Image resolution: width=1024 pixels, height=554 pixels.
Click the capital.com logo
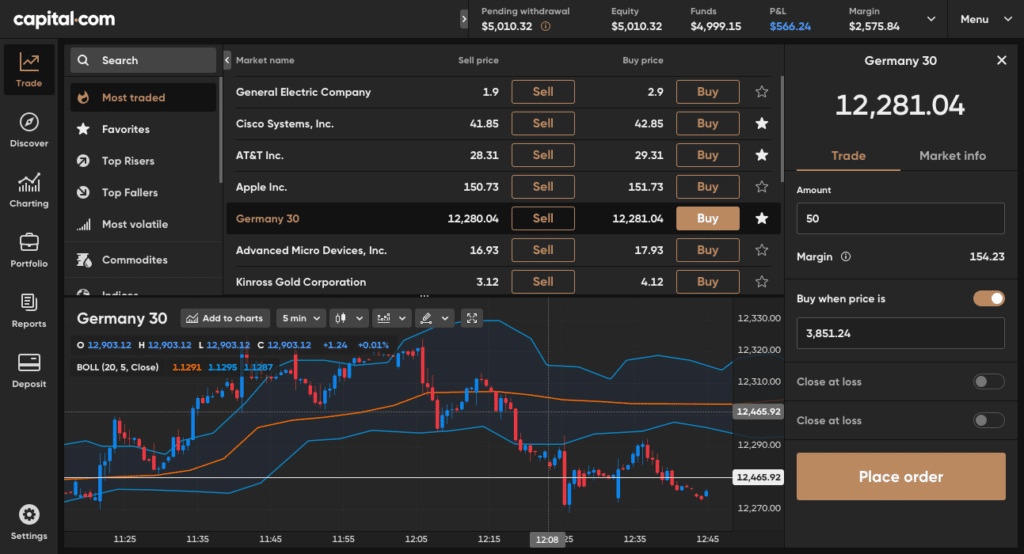click(64, 20)
